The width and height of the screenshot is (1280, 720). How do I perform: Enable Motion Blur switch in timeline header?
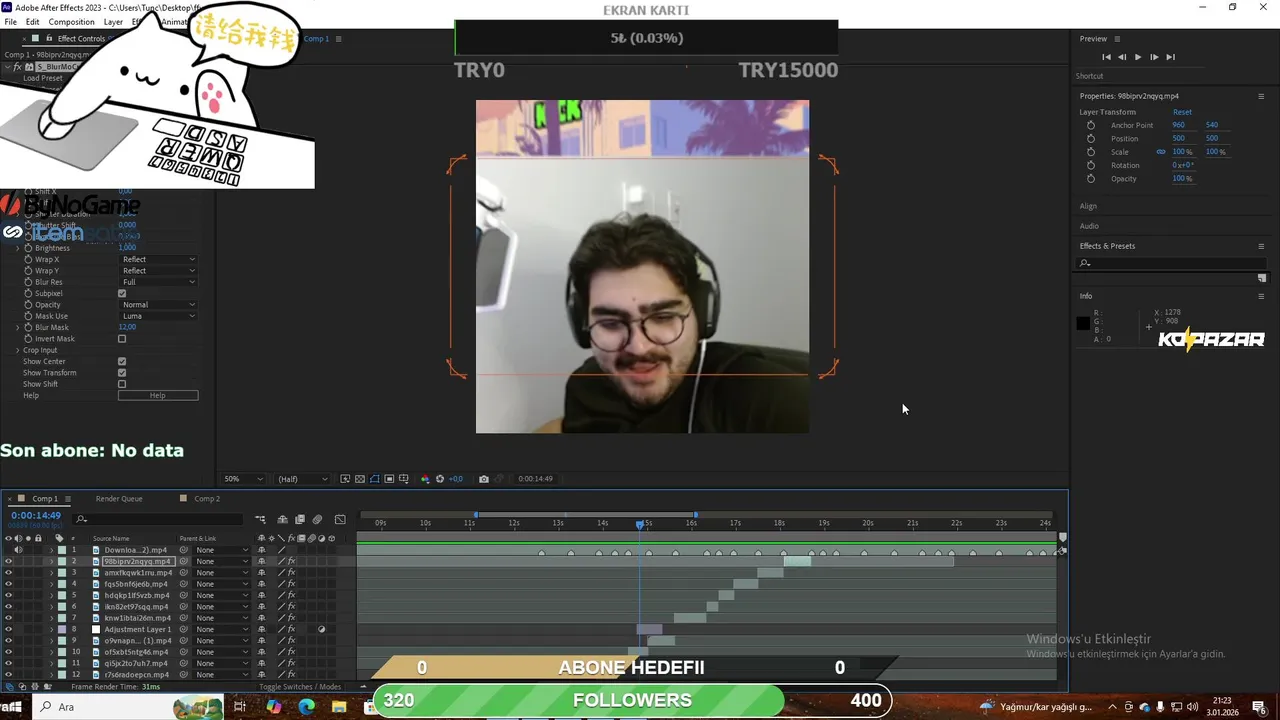pos(317,519)
